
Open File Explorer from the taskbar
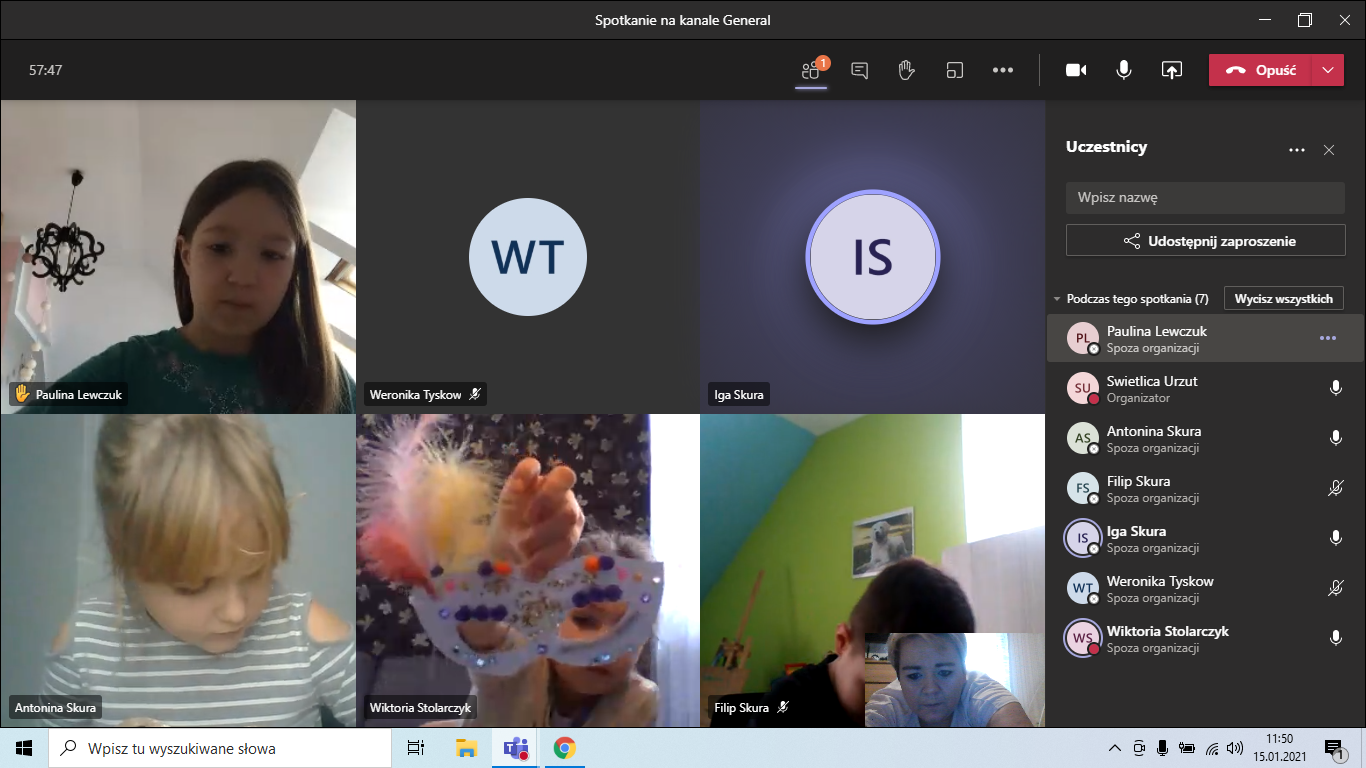pos(466,748)
